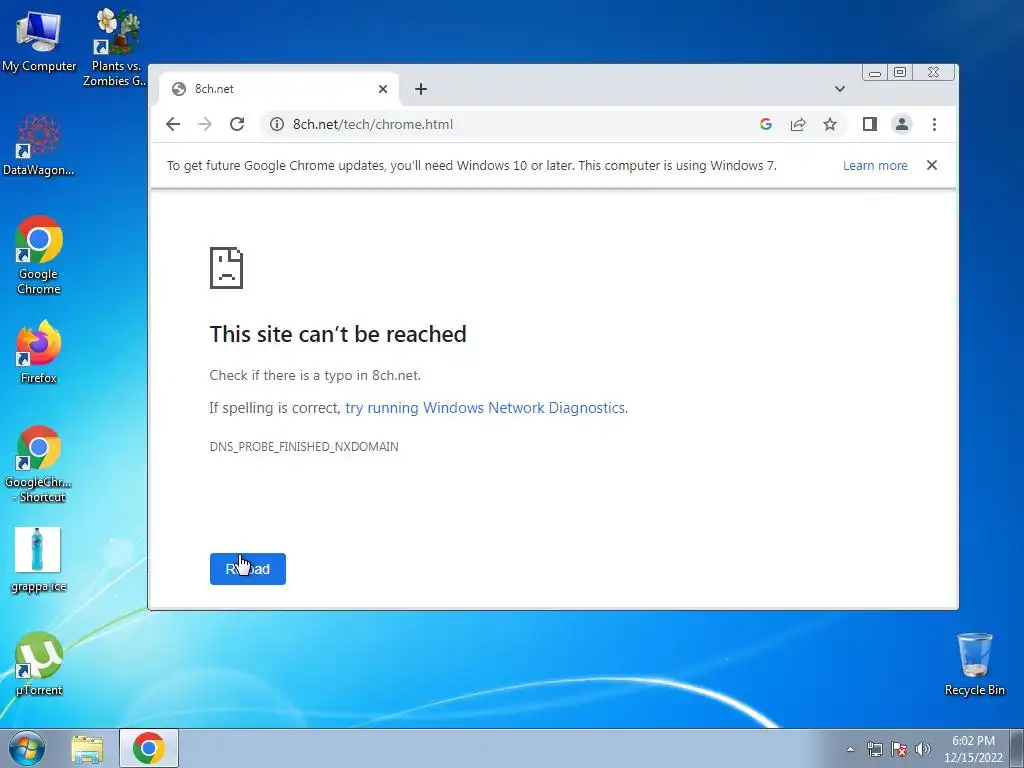1024x768 pixels.
Task: Open the Learn more link
Action: tap(875, 166)
